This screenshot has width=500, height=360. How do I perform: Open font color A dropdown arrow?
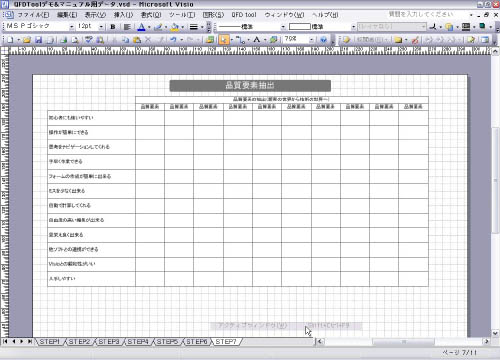[x=149, y=27]
